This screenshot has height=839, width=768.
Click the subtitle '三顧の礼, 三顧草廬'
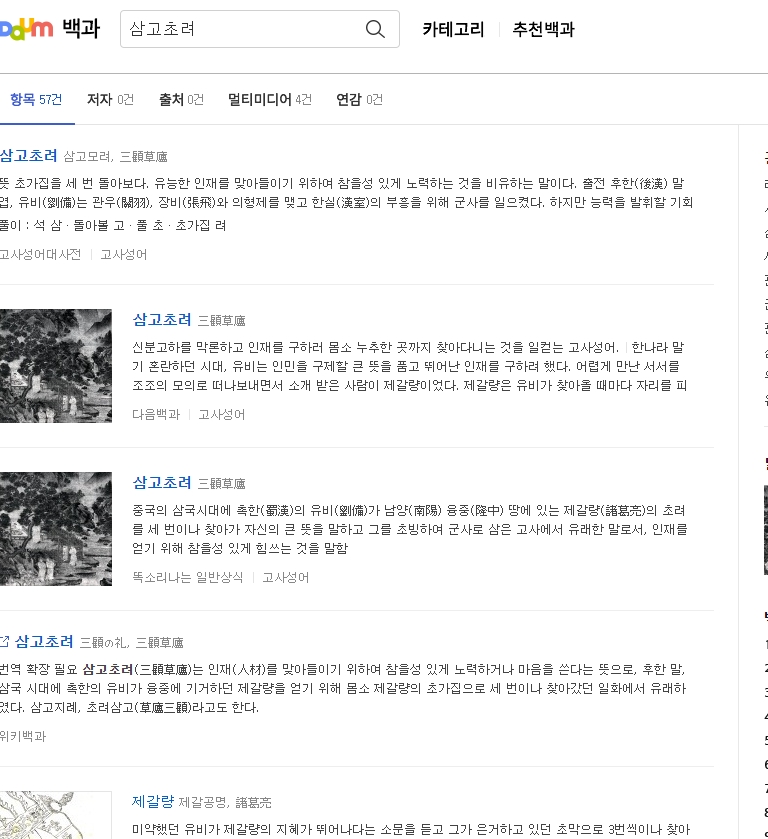(x=131, y=642)
